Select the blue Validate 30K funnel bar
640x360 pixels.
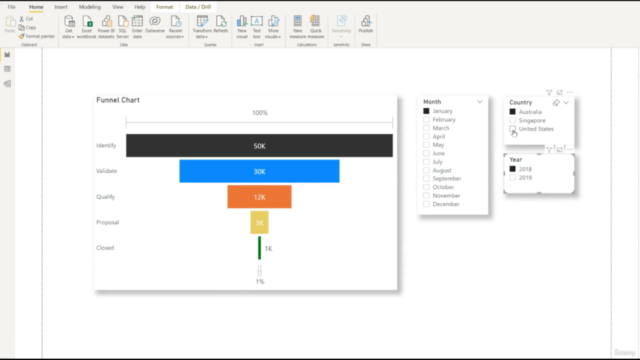259,171
